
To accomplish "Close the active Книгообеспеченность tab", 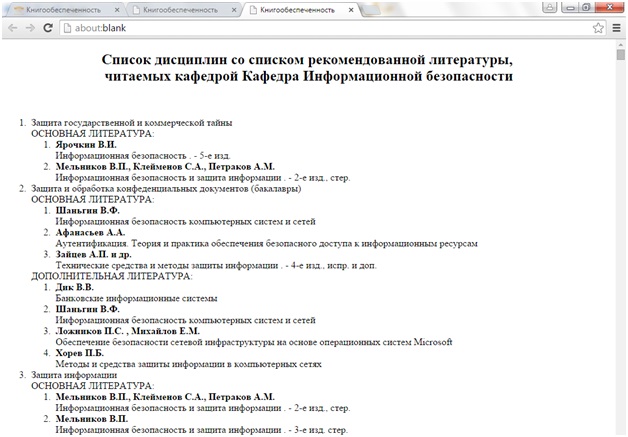I will [351, 10].
